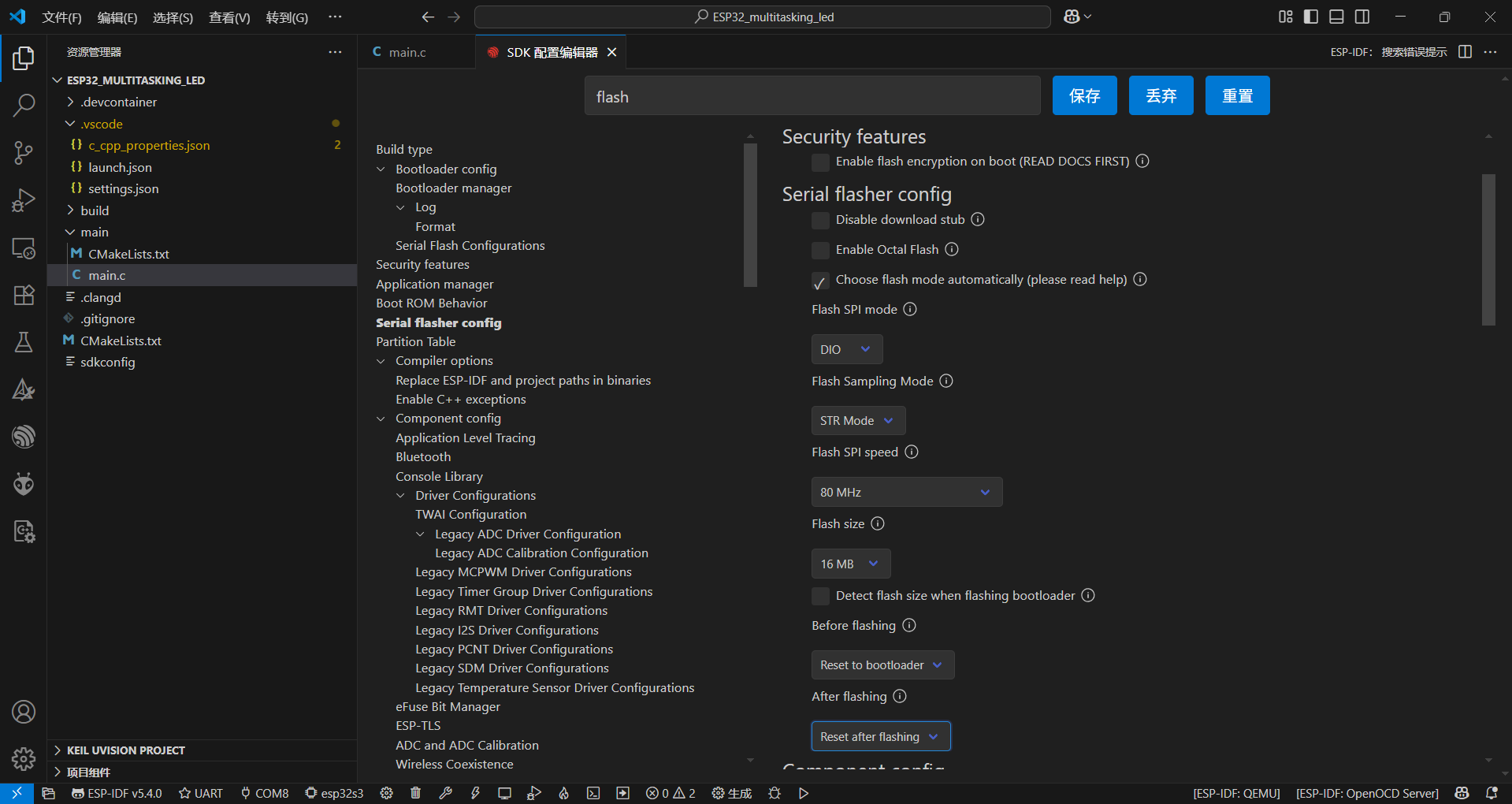Click the full clean trash icon

click(415, 793)
